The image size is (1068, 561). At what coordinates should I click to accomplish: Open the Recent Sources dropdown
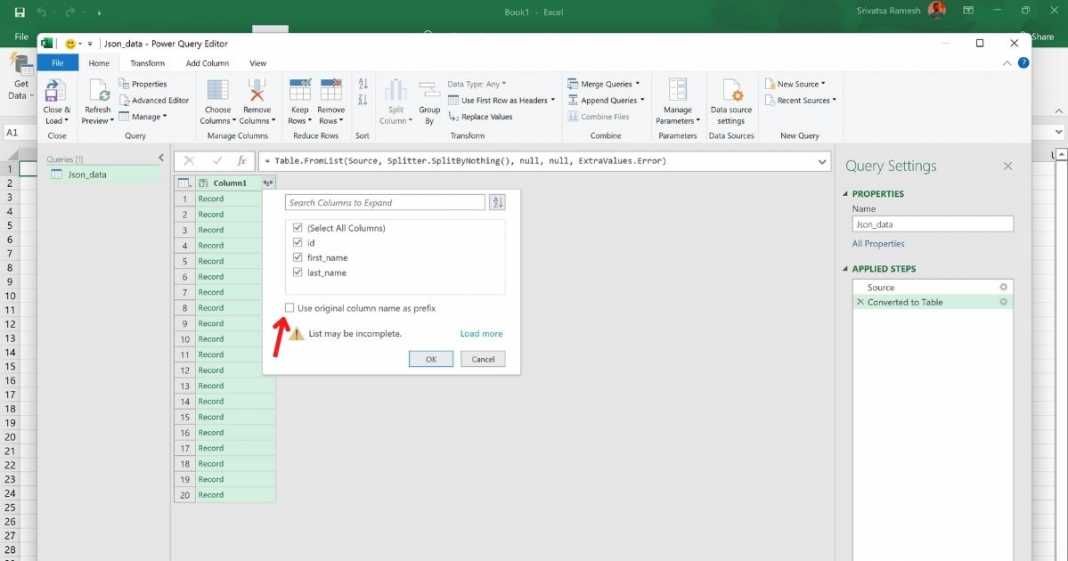801,100
